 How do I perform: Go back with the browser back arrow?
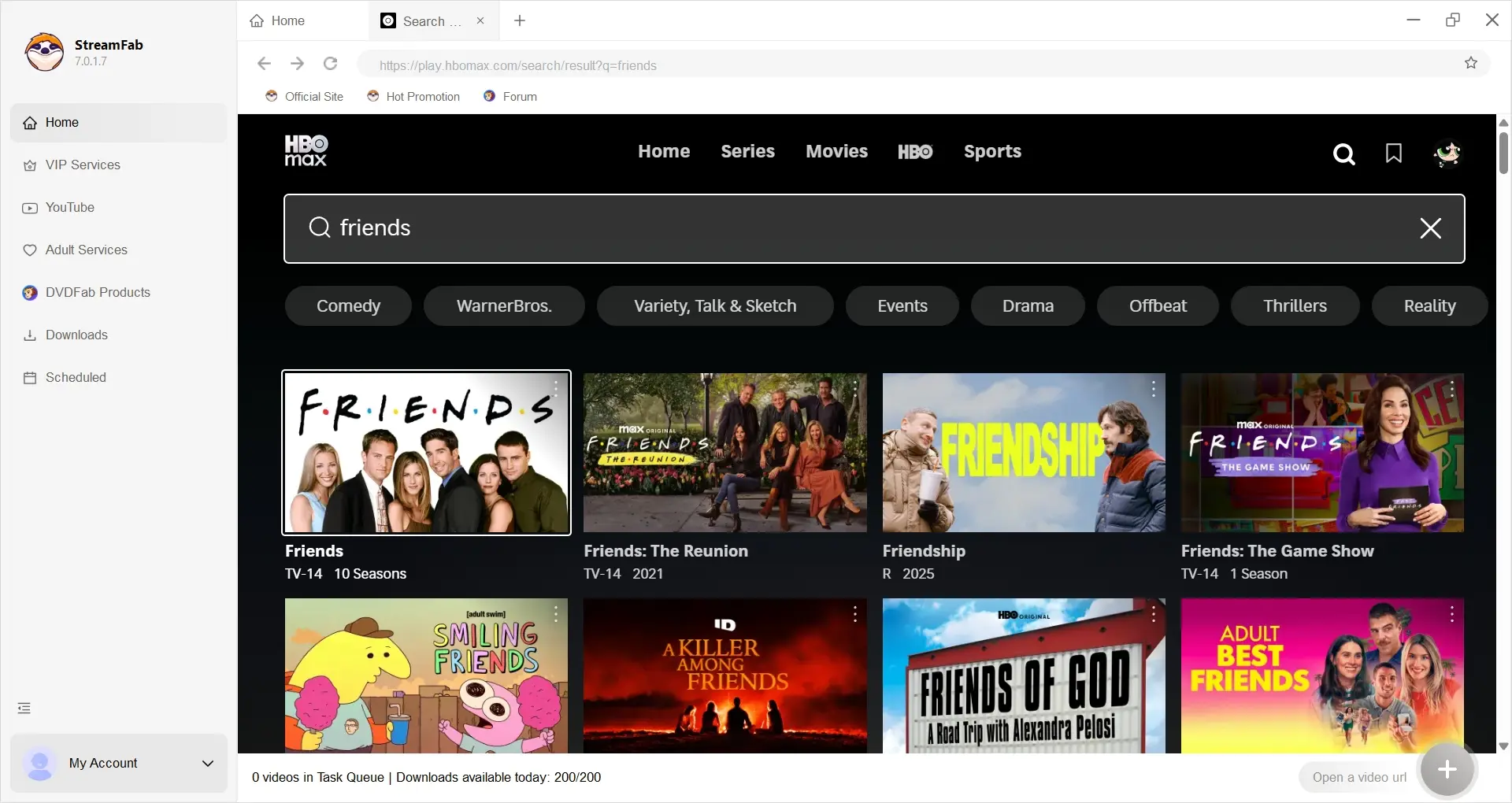coord(265,64)
